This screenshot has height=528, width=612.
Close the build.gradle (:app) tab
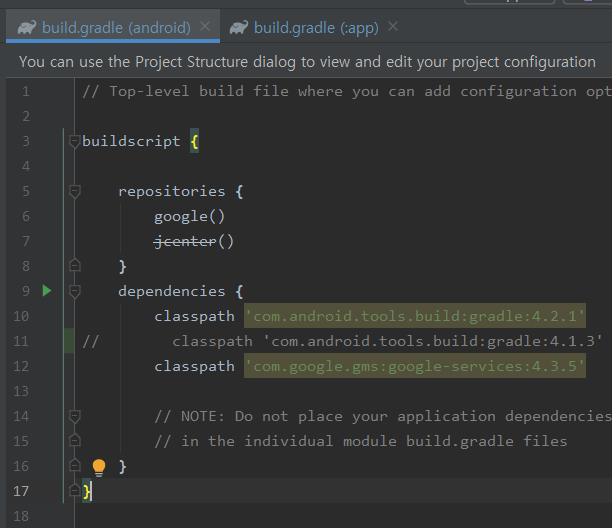pyautogui.click(x=393, y=27)
